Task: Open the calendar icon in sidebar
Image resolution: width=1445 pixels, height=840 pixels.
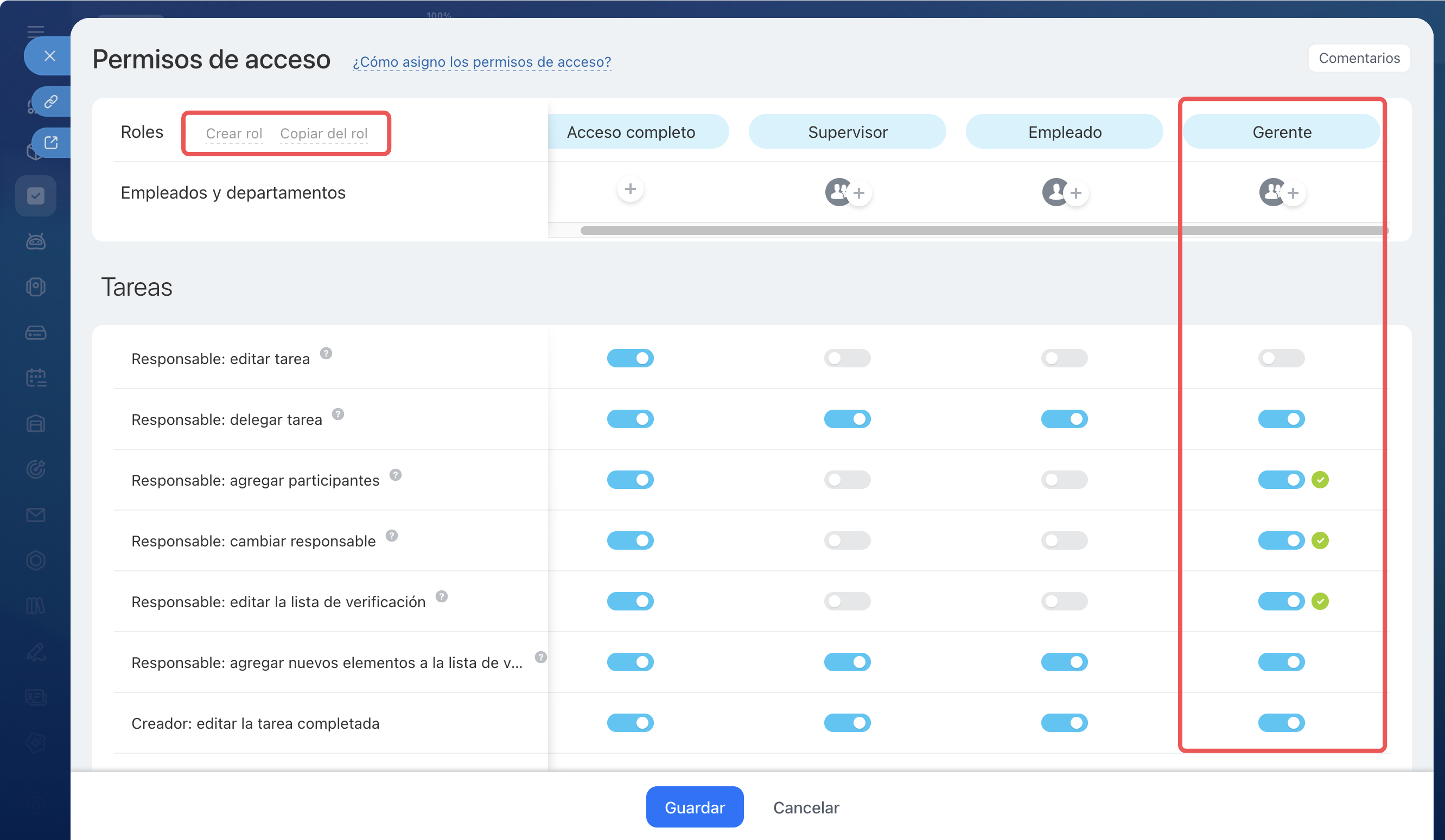Action: click(36, 378)
